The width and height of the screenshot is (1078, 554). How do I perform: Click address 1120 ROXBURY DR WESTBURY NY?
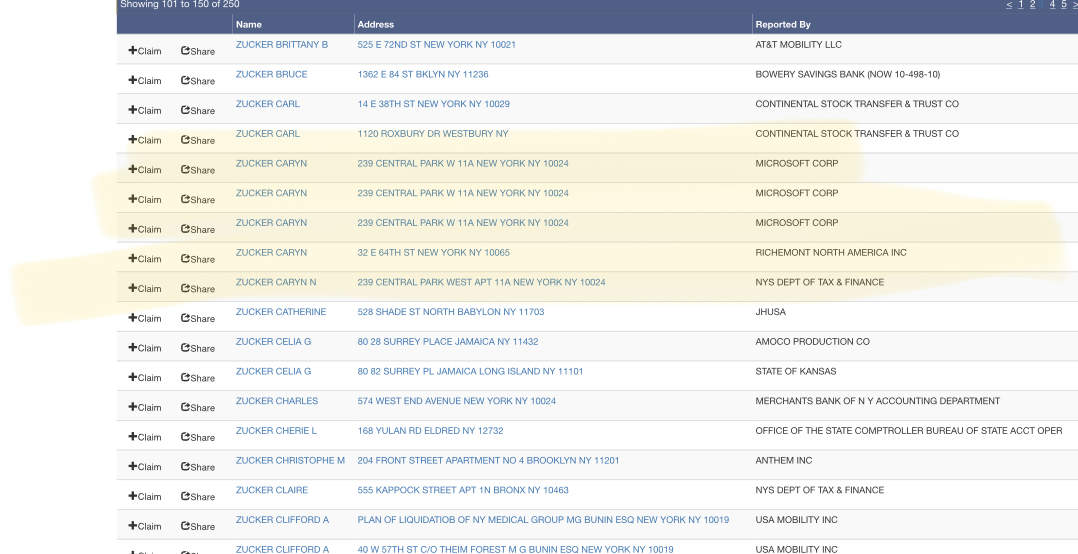click(x=433, y=134)
